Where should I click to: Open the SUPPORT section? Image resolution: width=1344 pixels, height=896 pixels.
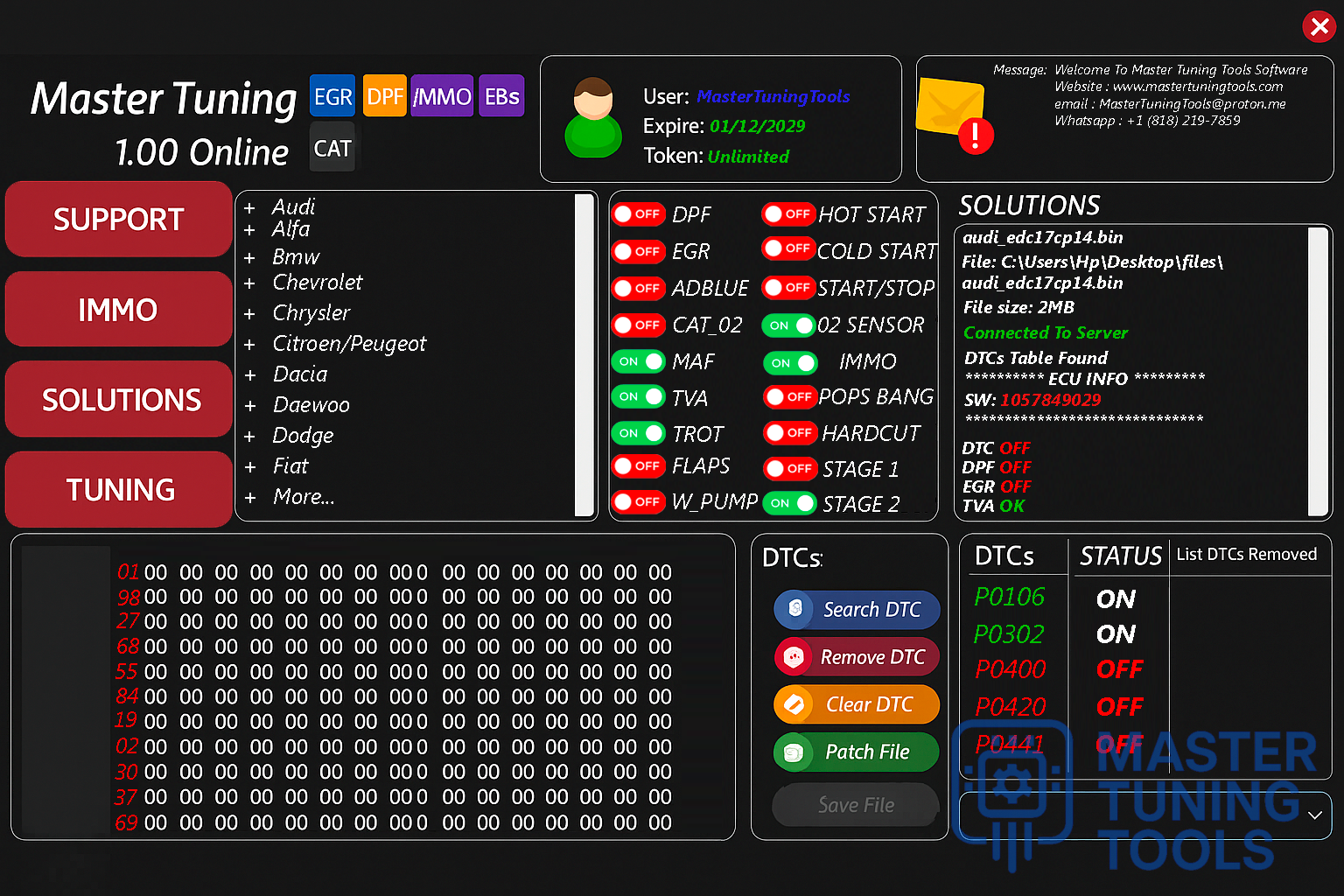(x=118, y=220)
